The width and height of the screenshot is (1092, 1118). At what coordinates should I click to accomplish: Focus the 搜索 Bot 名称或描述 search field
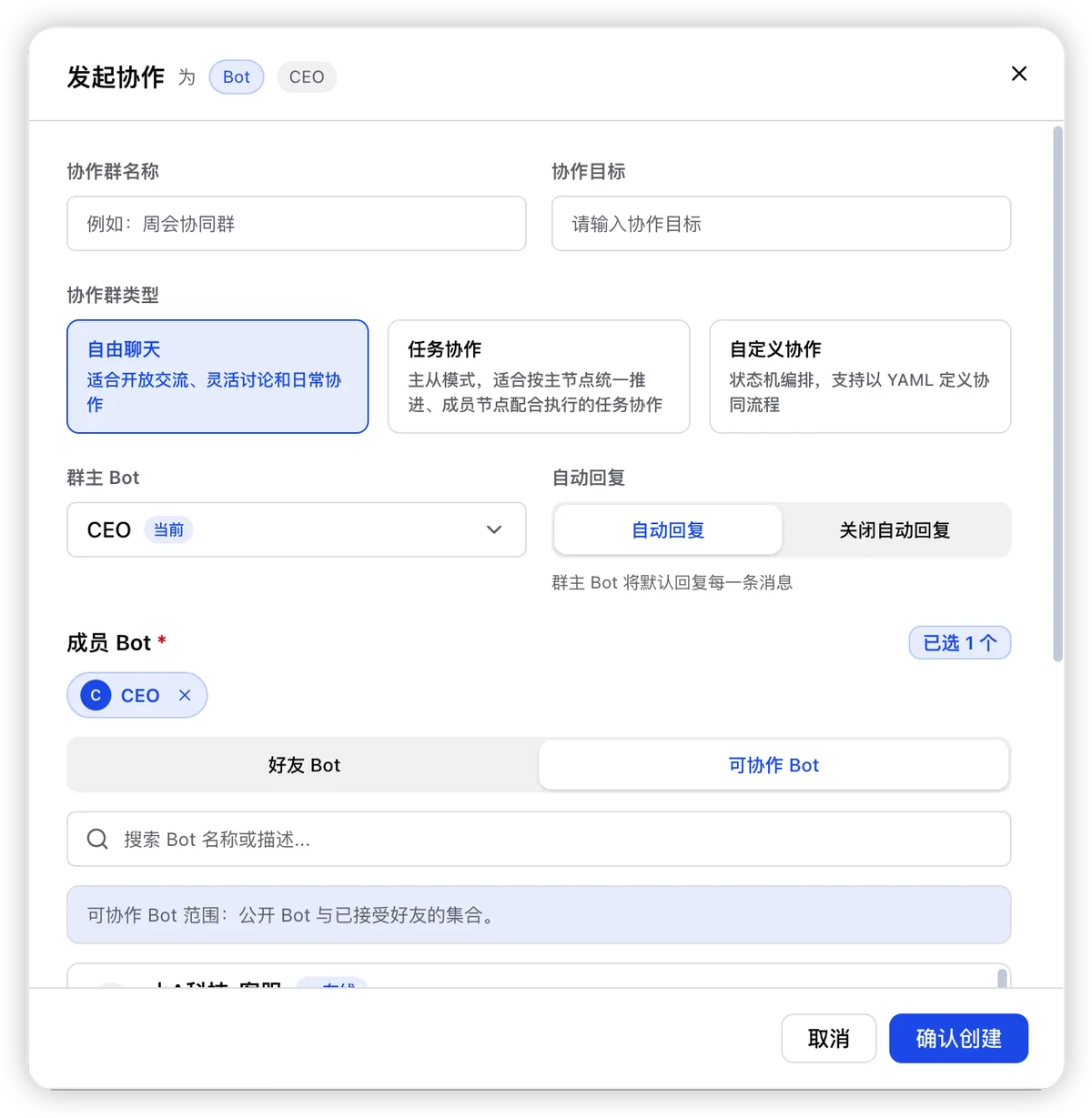click(539, 839)
